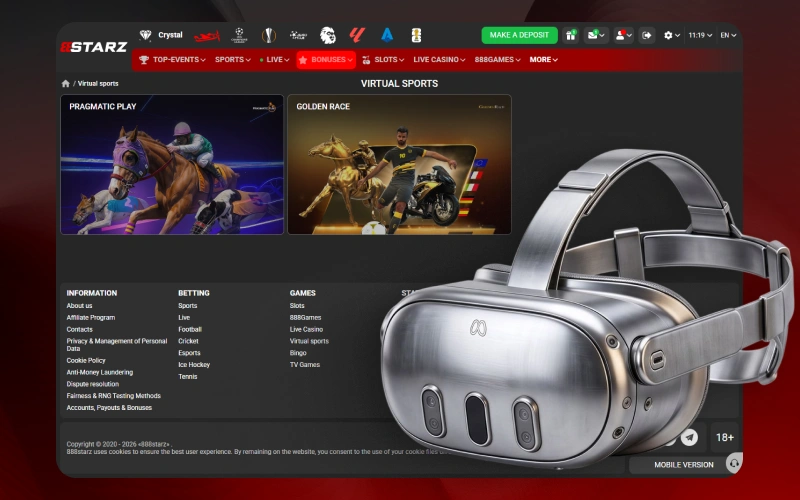This screenshot has height=500, width=800.
Task: Open the Golden Race virtual sports card
Action: [x=399, y=164]
